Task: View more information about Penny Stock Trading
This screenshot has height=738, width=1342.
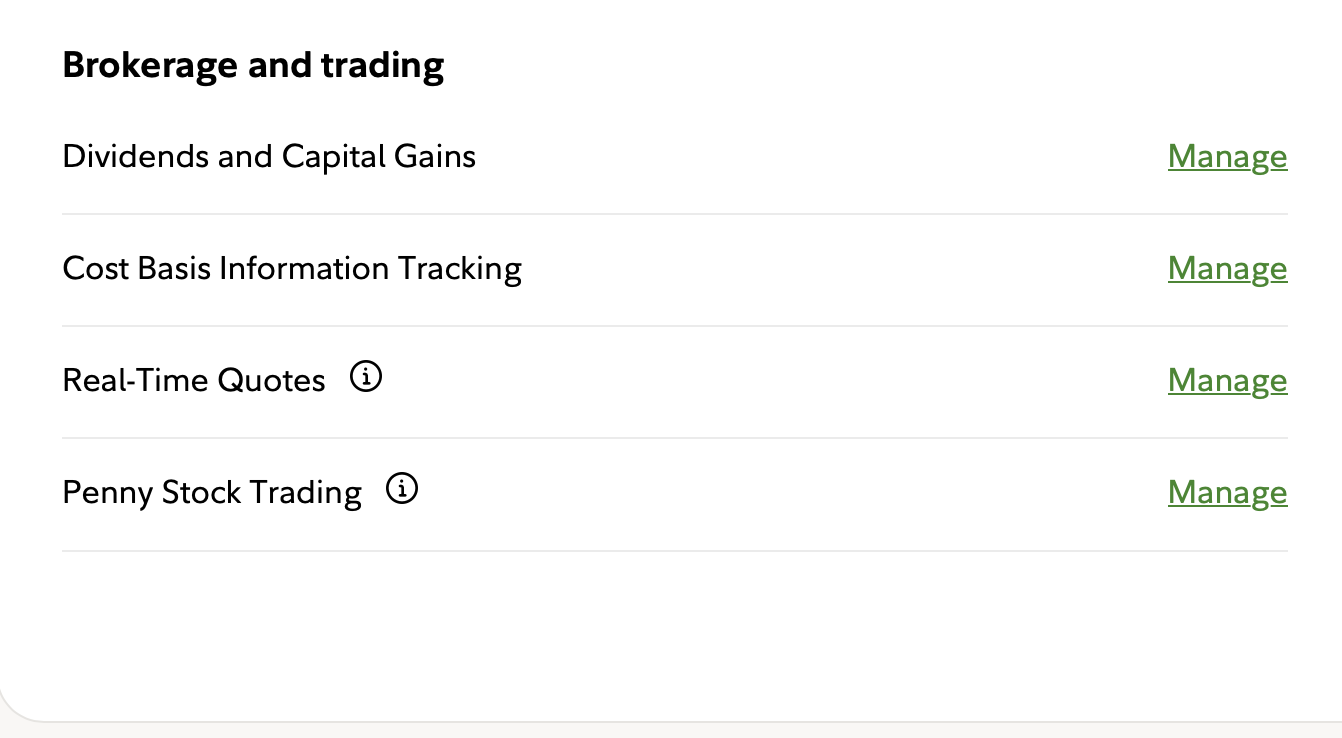Action: pos(402,490)
